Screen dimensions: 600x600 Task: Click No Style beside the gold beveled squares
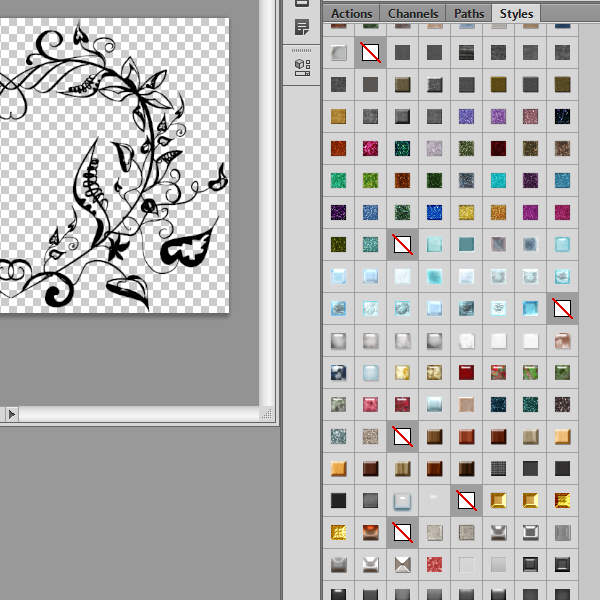(x=466, y=501)
